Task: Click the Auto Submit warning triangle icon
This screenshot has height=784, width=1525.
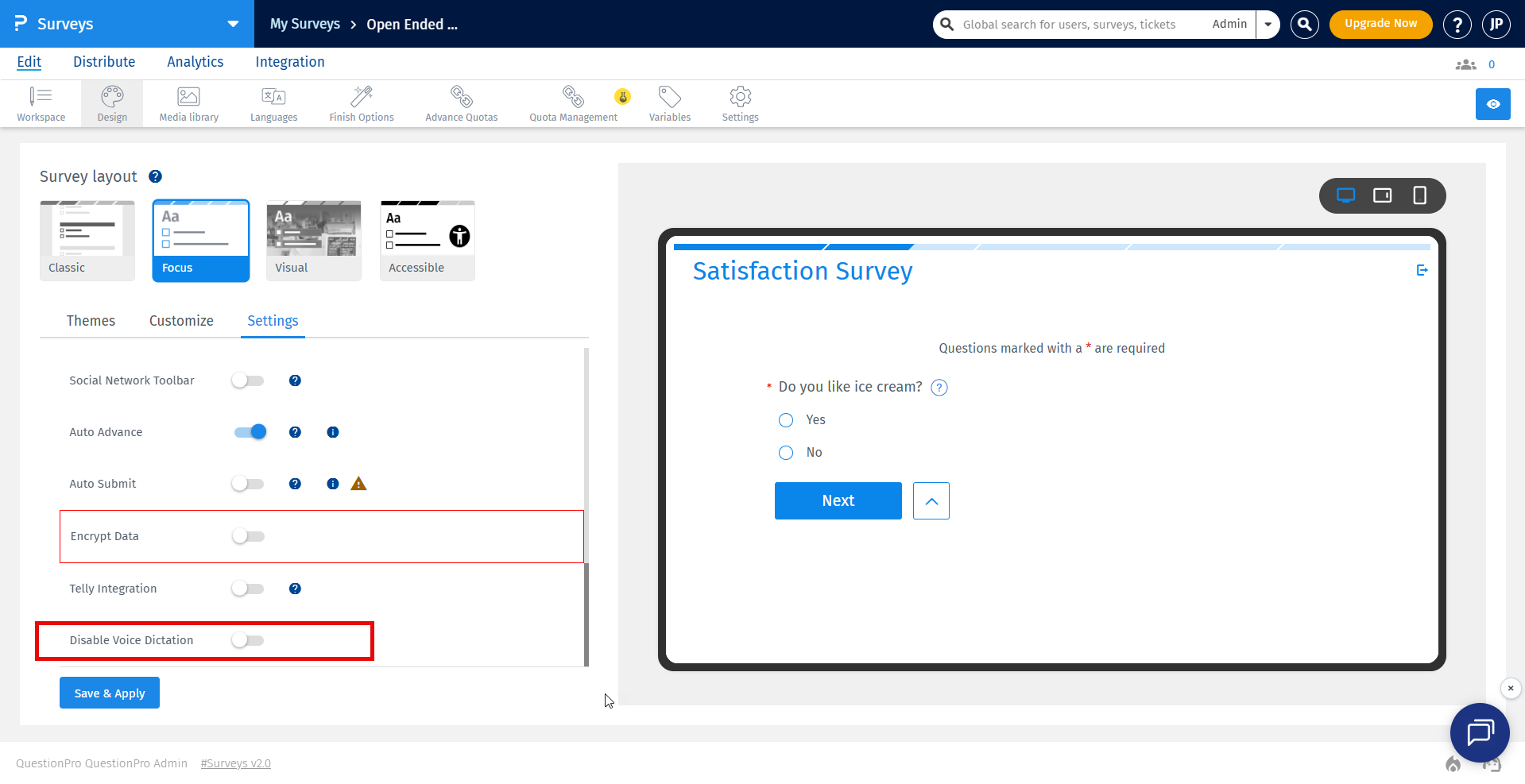Action: click(x=358, y=484)
